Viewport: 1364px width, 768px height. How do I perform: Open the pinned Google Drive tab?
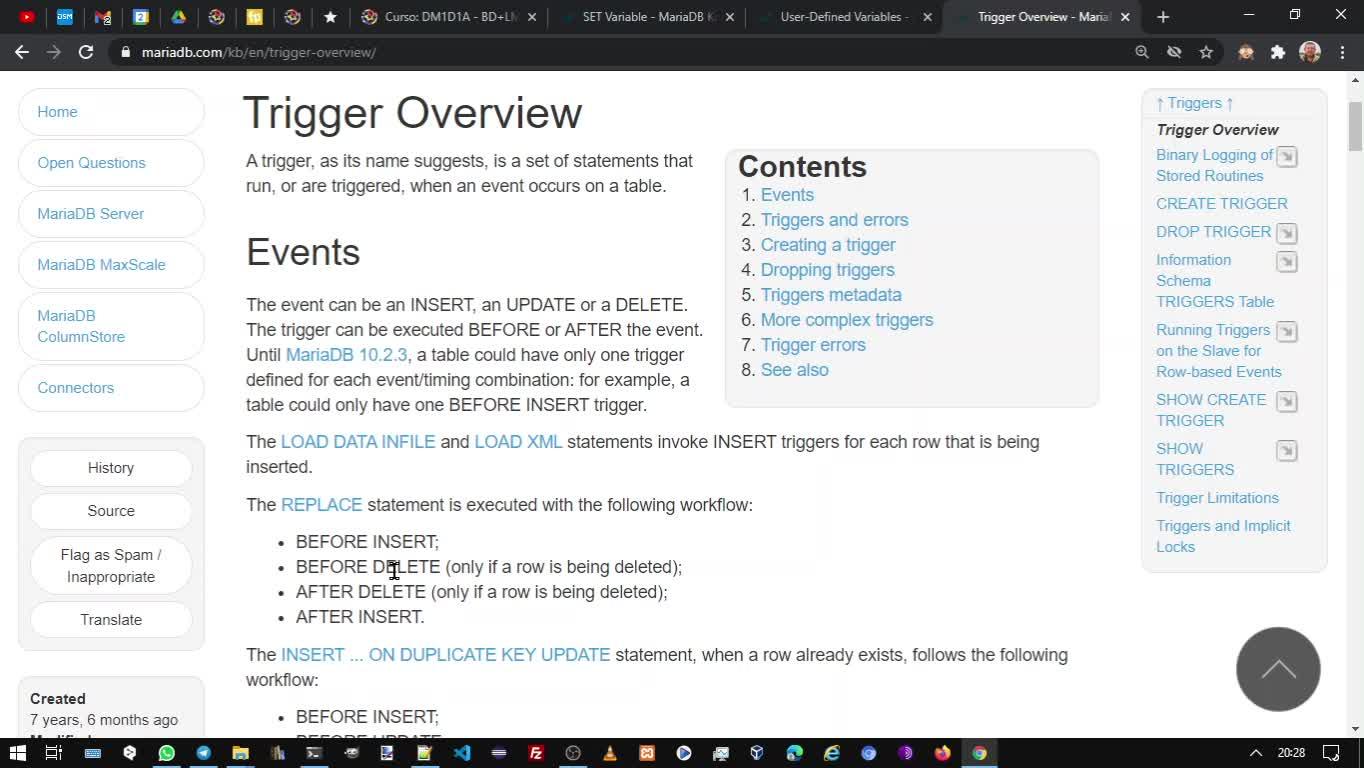point(178,17)
